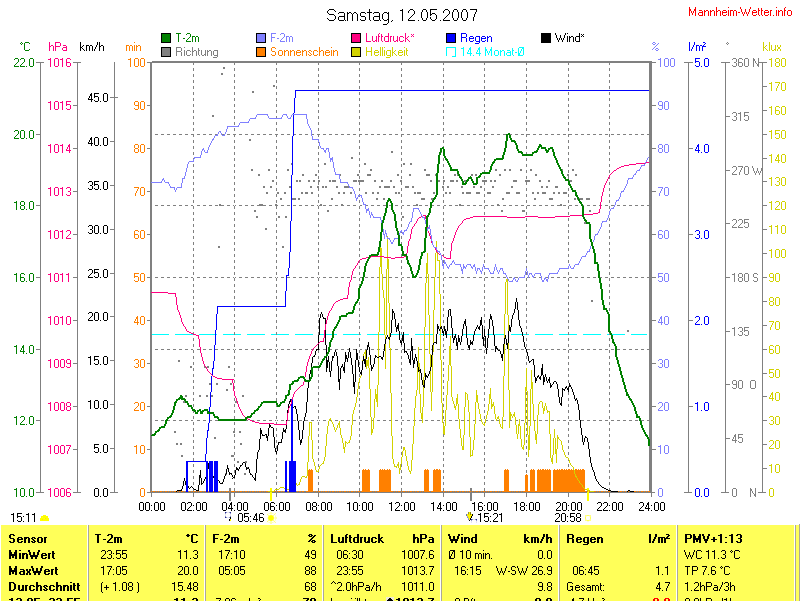Click the orange Sonnenschein legend square
The height and width of the screenshot is (601, 800).
261,51
